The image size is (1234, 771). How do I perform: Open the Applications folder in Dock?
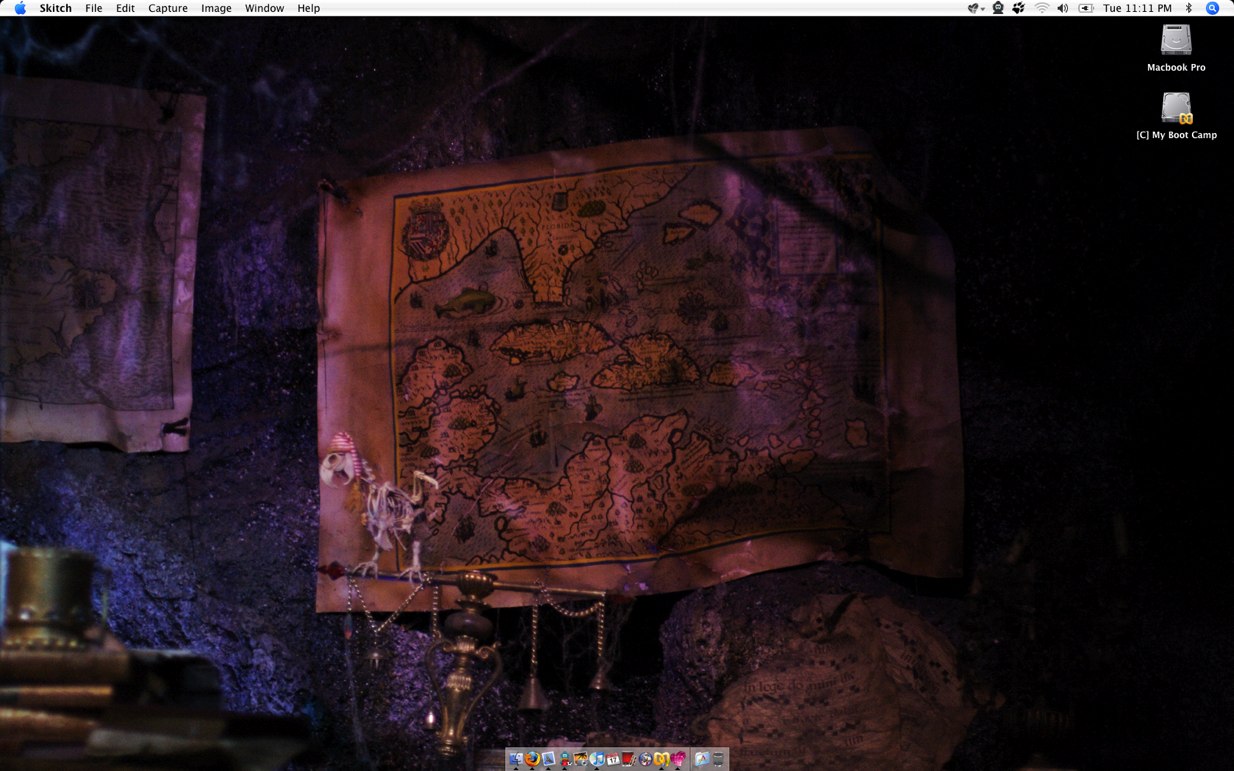(702, 759)
